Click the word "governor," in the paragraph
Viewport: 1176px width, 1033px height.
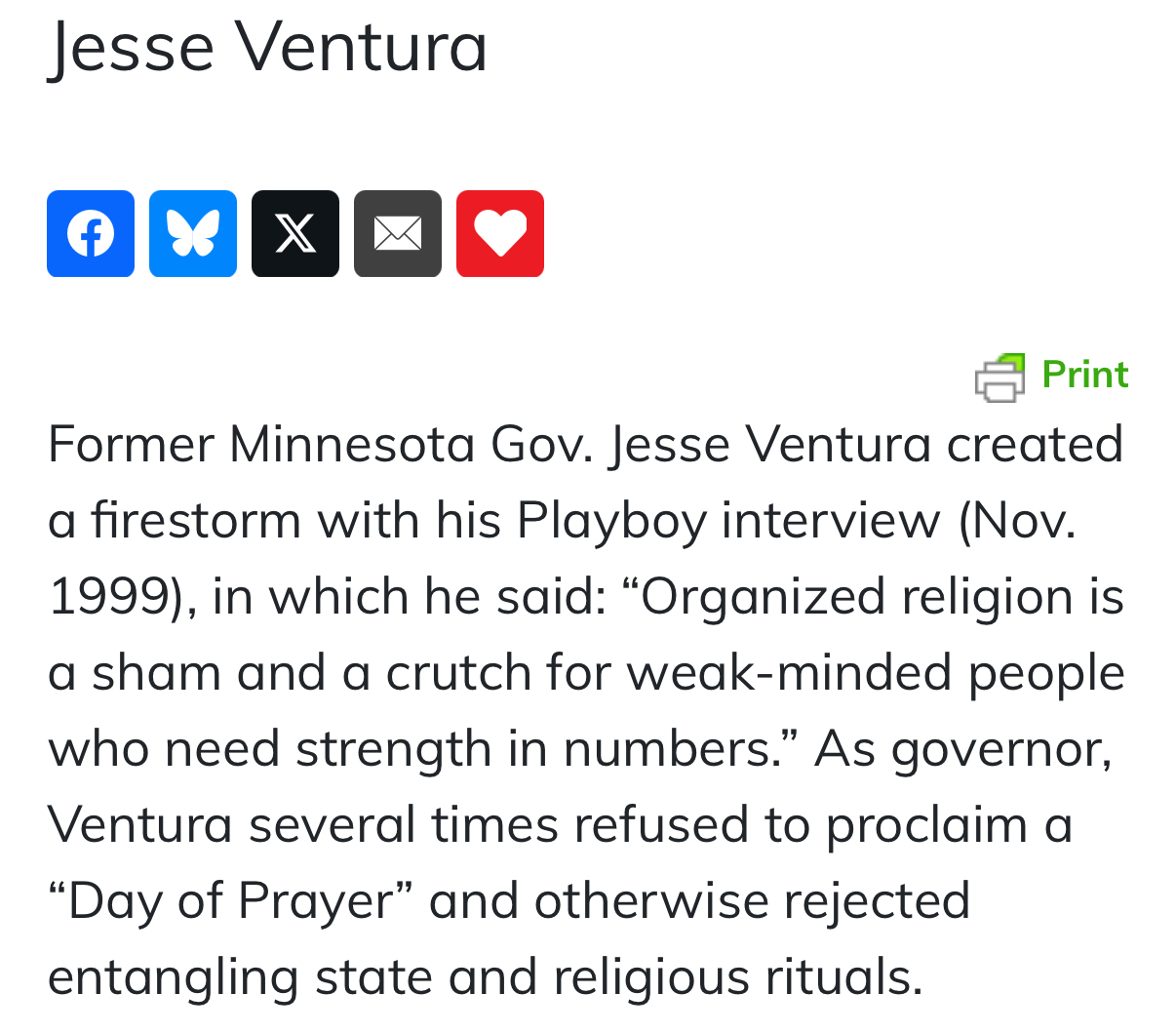(1001, 748)
